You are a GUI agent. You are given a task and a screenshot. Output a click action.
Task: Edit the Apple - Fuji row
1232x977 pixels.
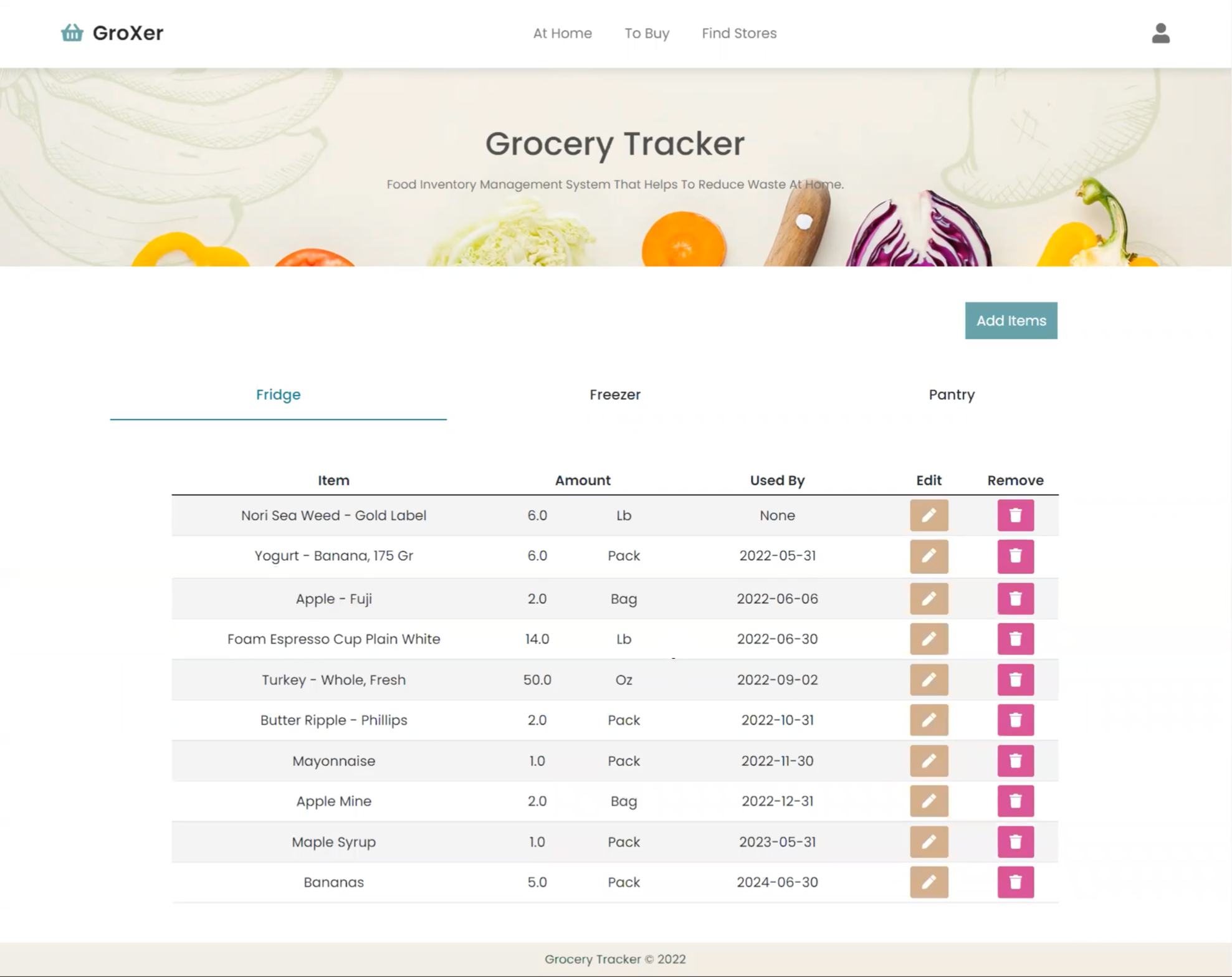coord(928,599)
